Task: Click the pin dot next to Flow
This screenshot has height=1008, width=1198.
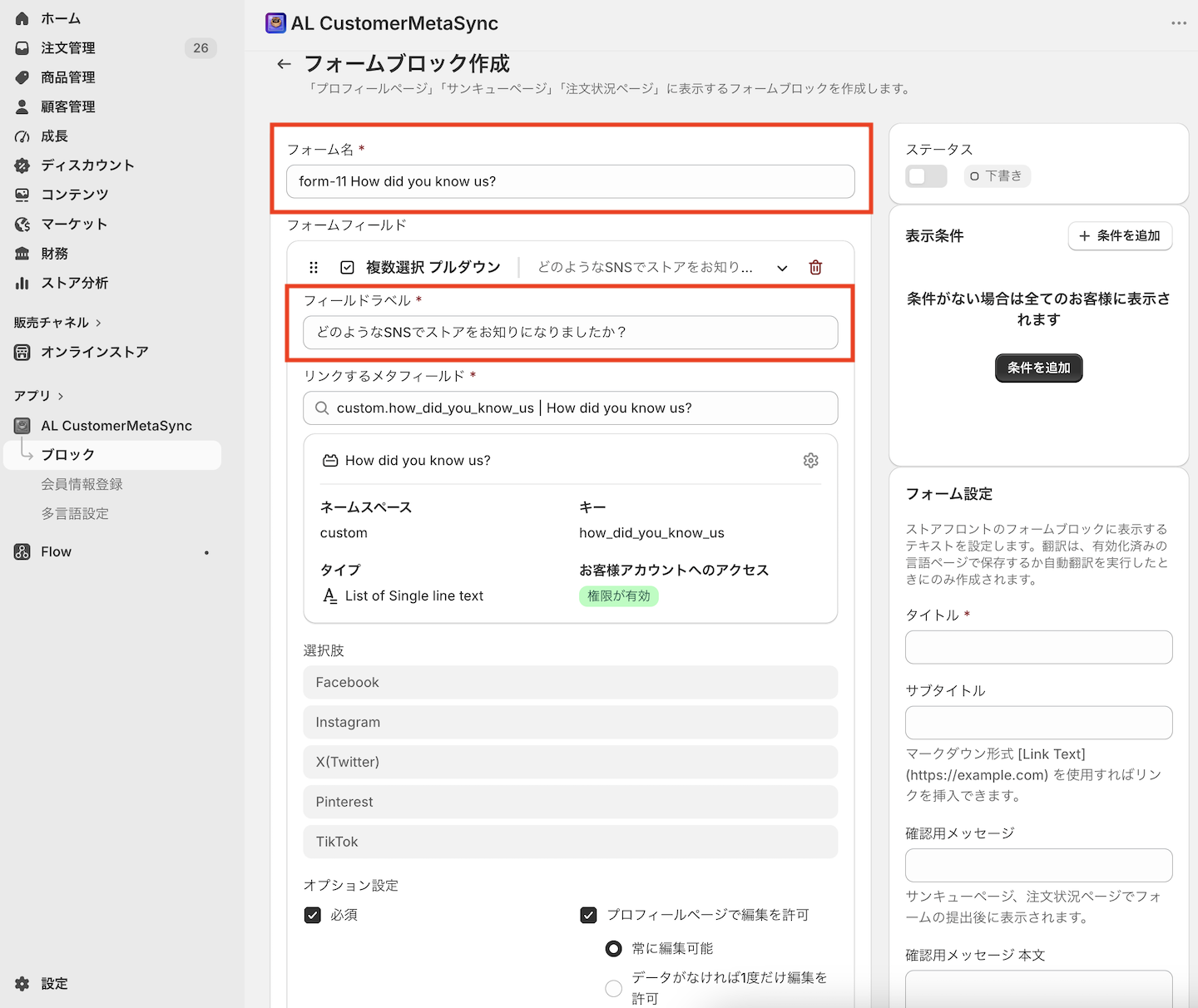Action: (206, 552)
